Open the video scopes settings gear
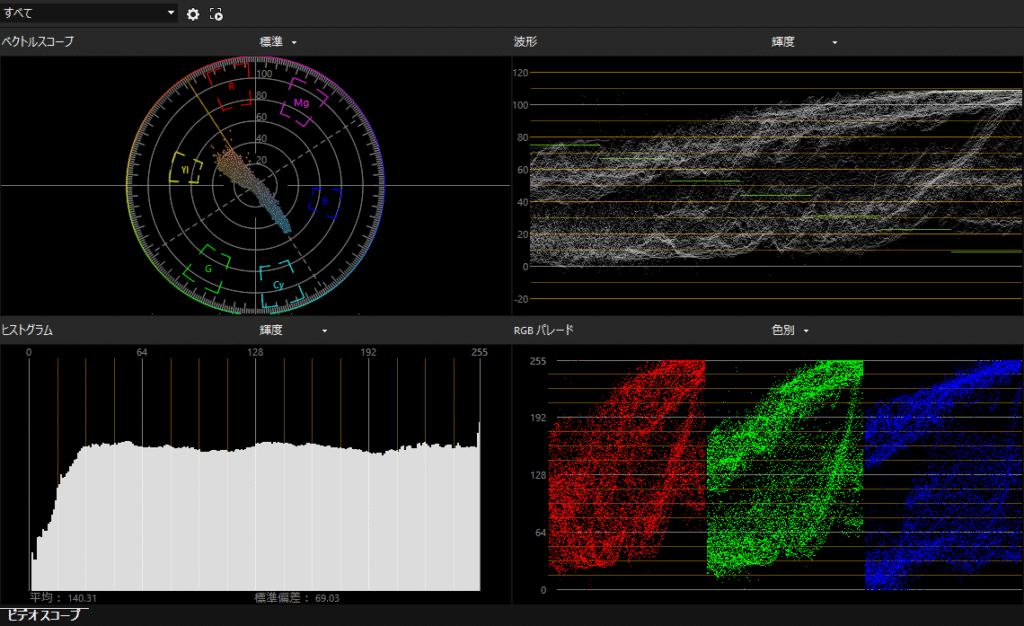1024x626 pixels. 193,14
